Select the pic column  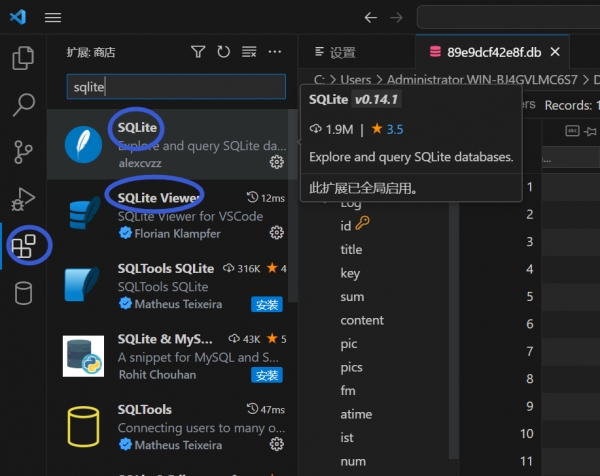pos(349,344)
